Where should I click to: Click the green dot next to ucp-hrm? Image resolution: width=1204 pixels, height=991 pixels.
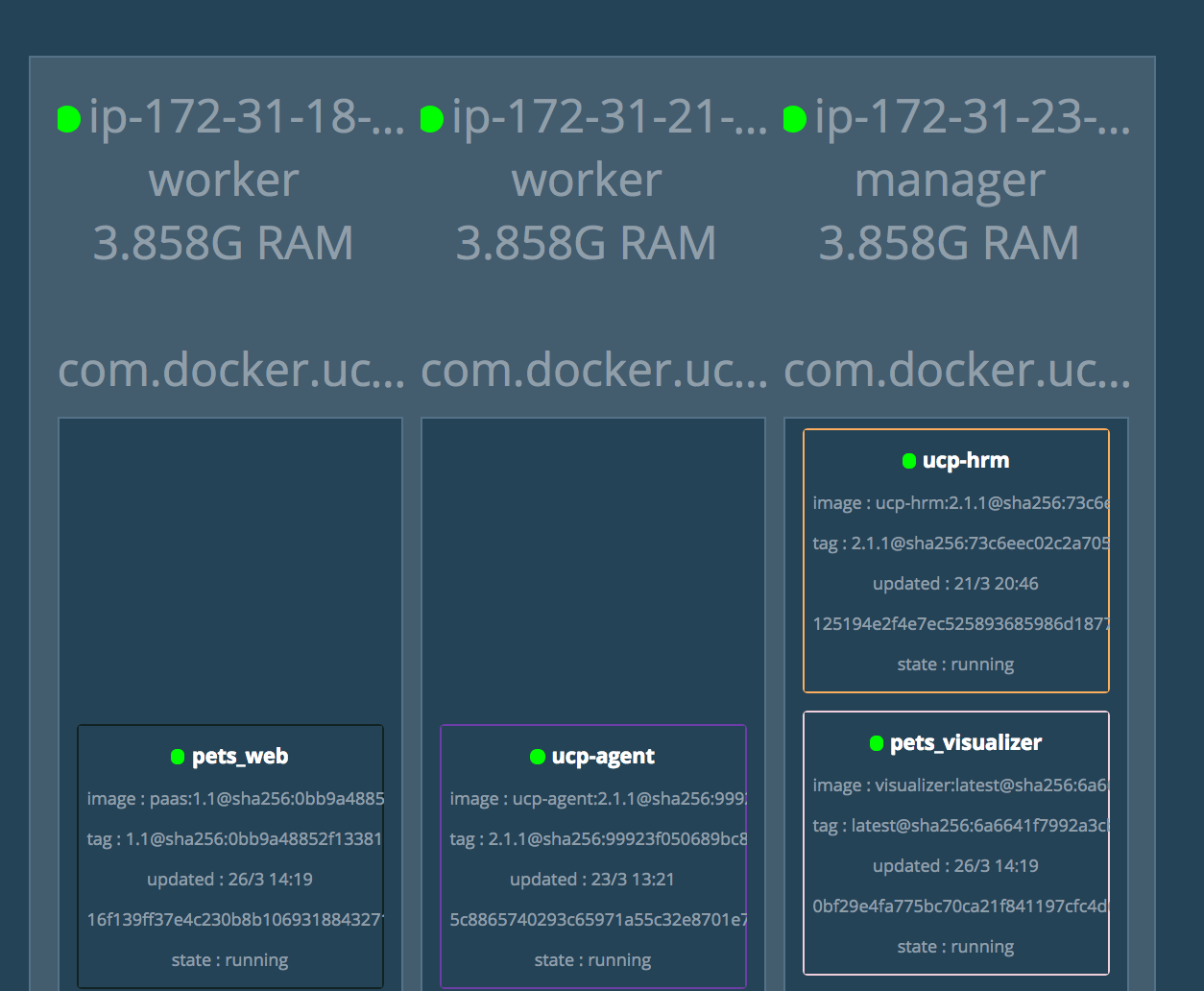[x=908, y=461]
